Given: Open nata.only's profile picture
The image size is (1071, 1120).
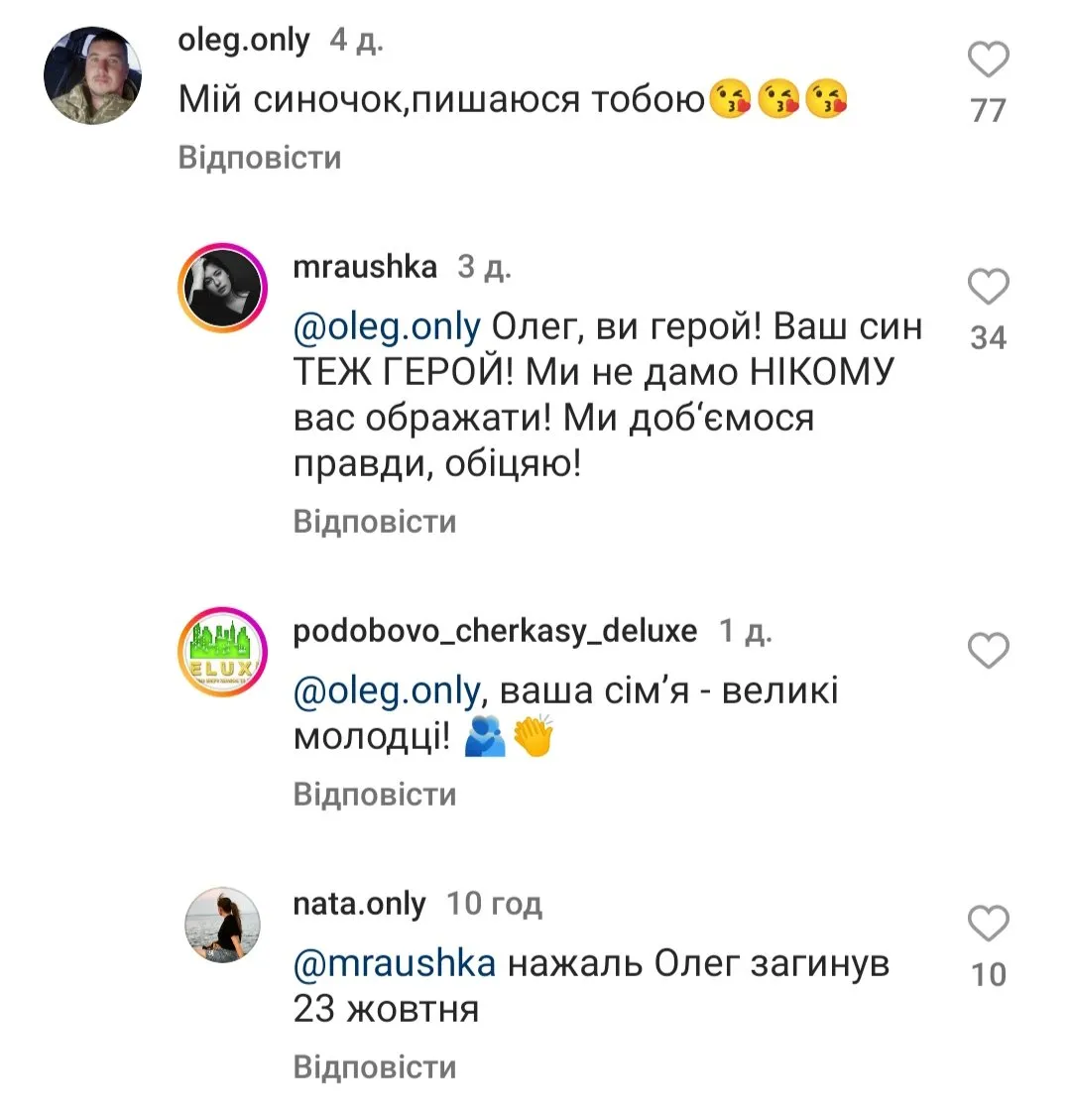Looking at the screenshot, I should 222,925.
